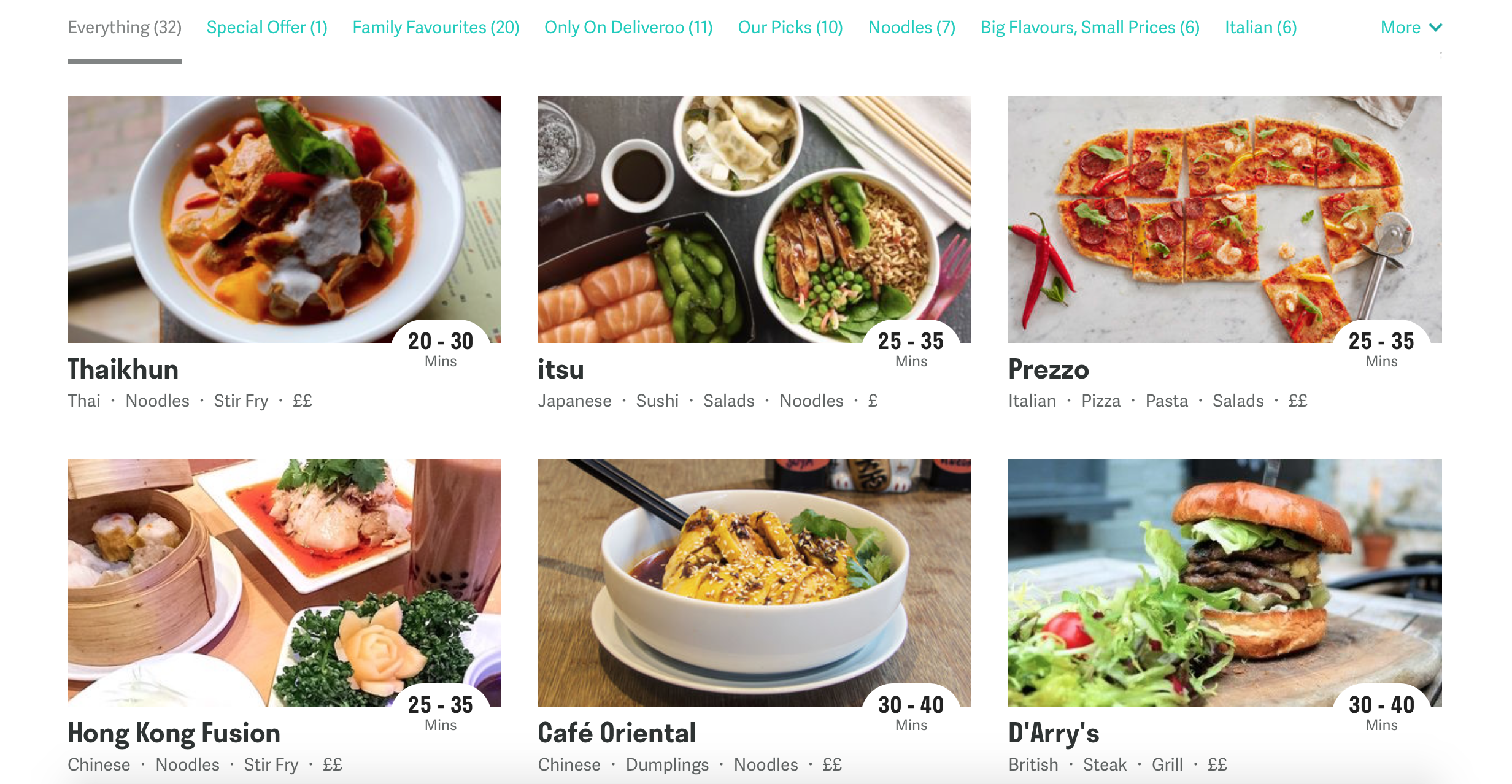
Task: Choose the Only On Deliveroo (11) tab
Action: [628, 28]
